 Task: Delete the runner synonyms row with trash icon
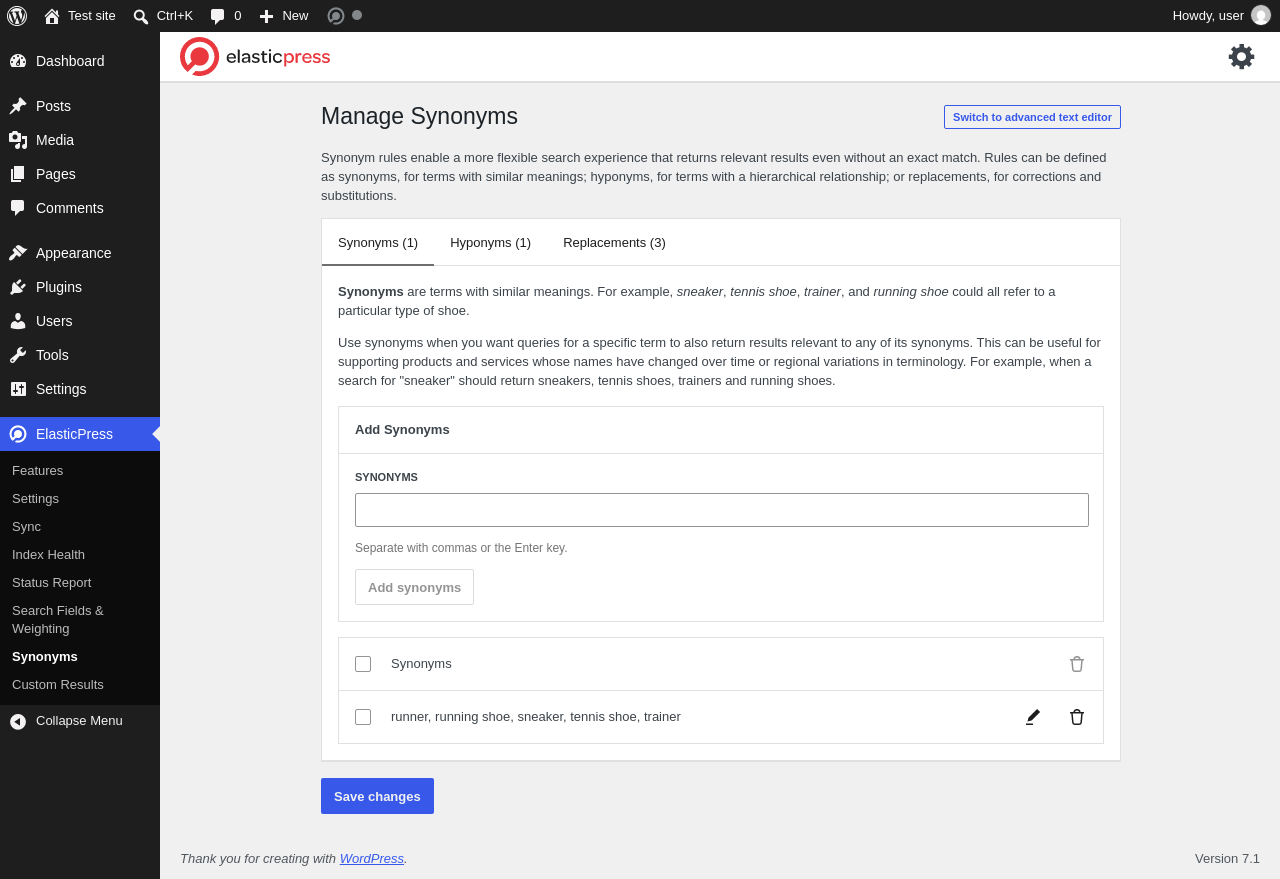click(1077, 717)
